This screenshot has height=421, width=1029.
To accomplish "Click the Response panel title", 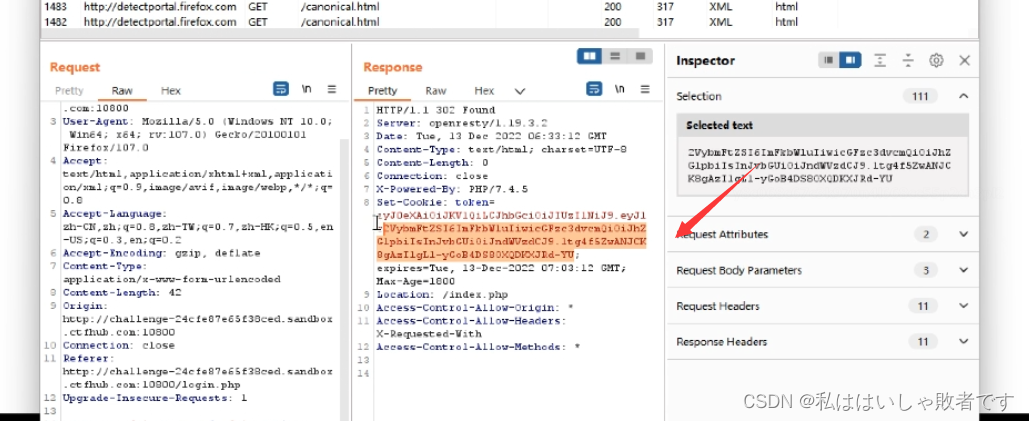I will [x=393, y=67].
